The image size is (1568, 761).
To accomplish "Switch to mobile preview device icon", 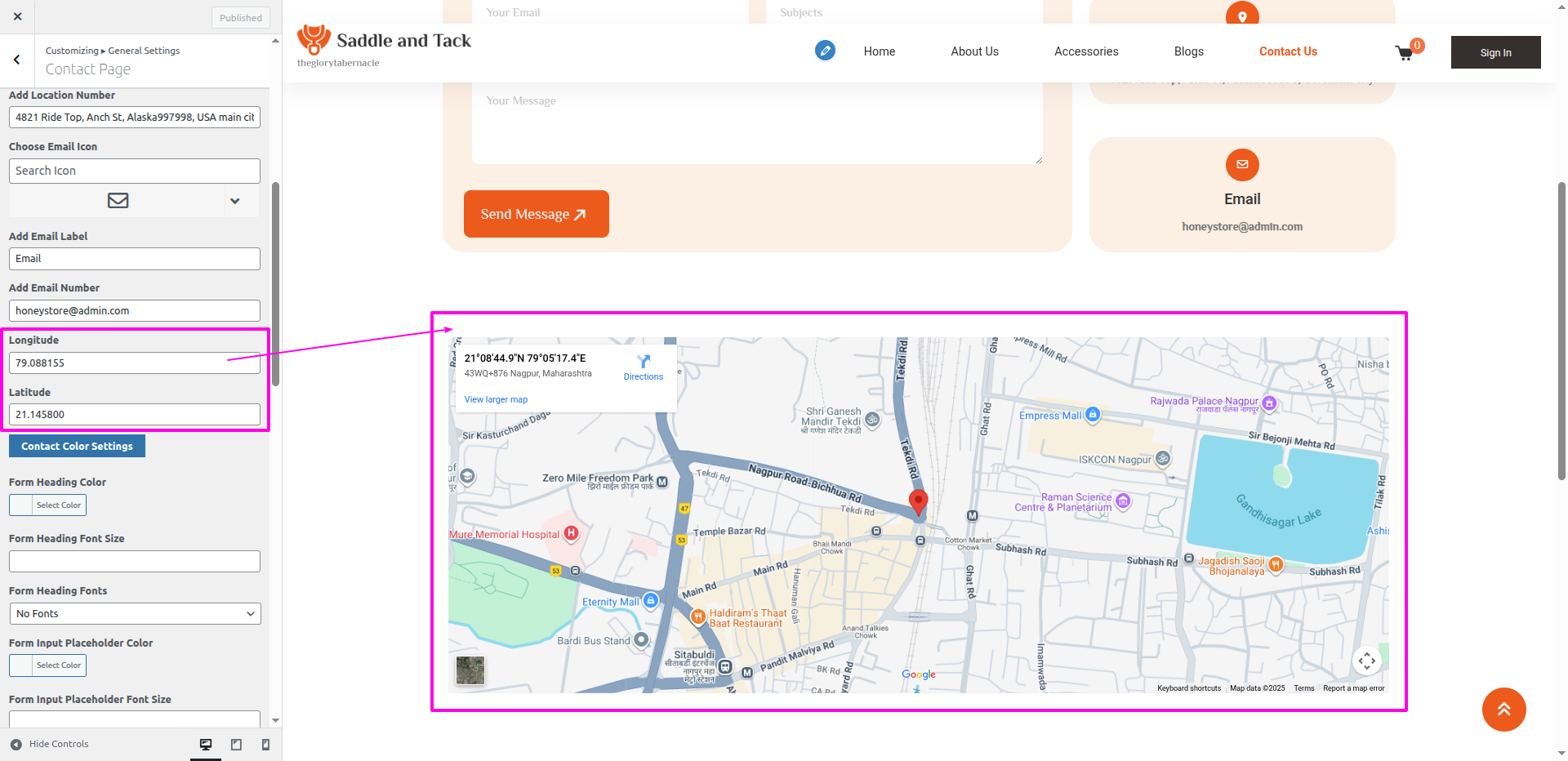I will coord(265,744).
